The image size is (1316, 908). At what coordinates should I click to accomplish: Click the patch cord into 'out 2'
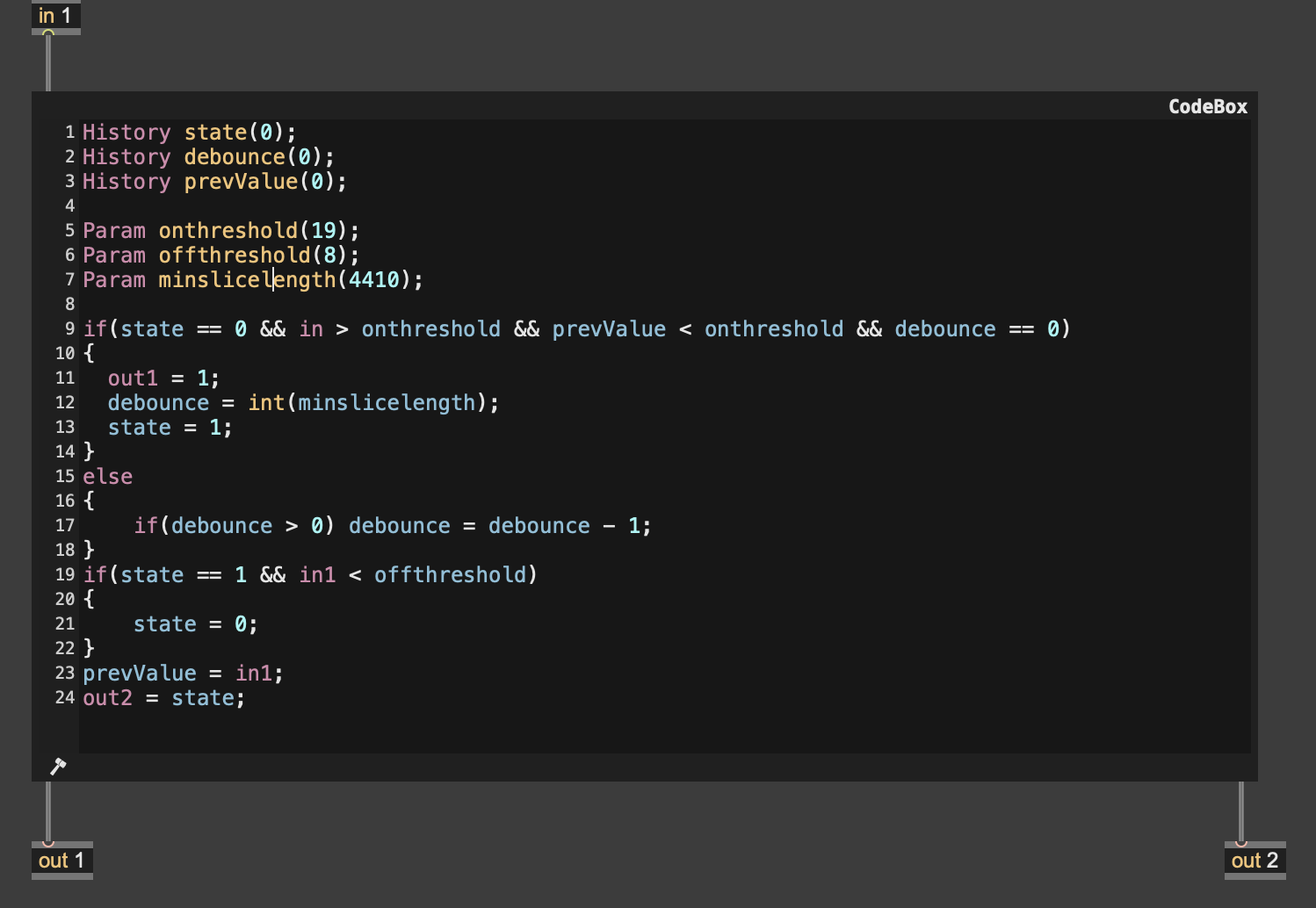(1241, 811)
